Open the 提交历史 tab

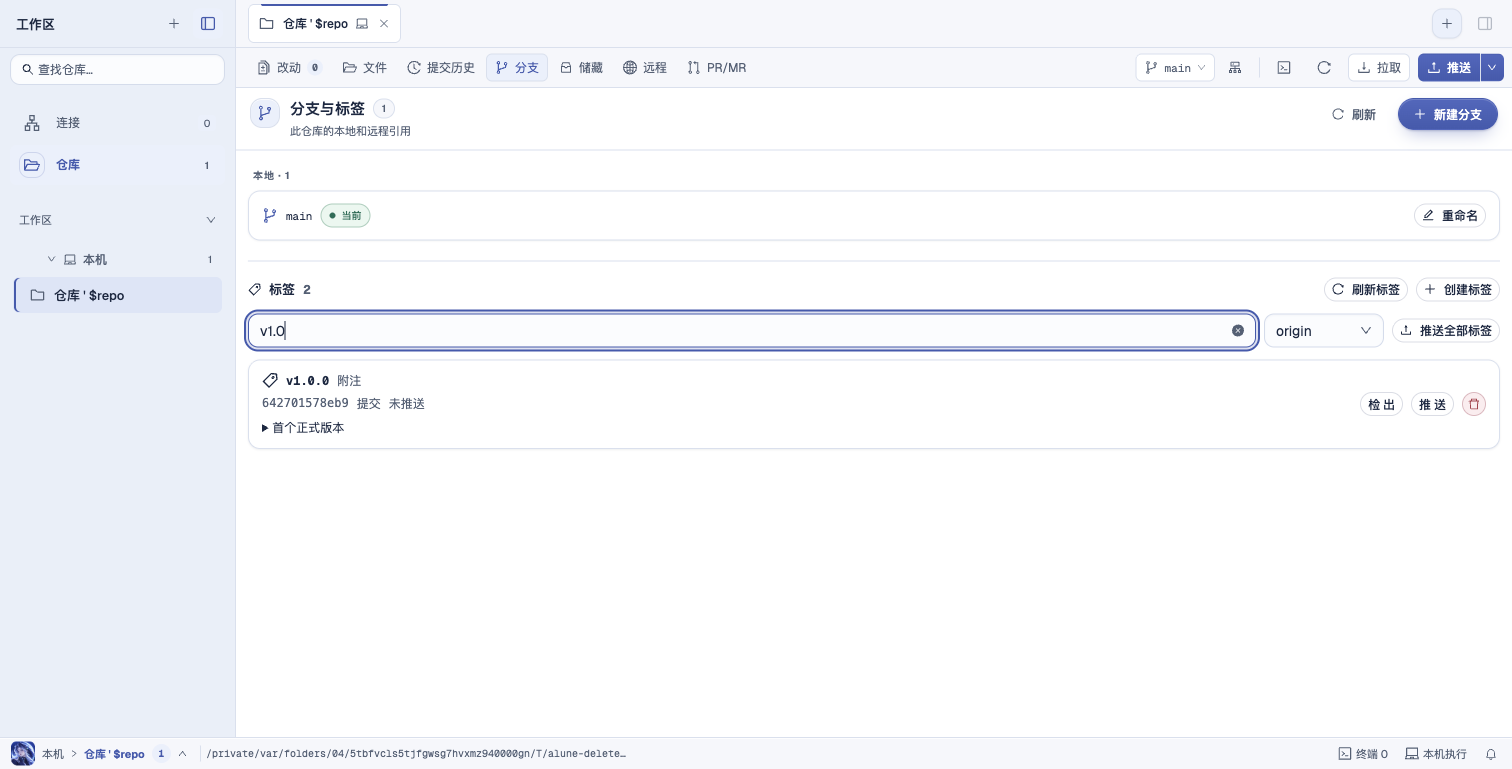click(441, 67)
